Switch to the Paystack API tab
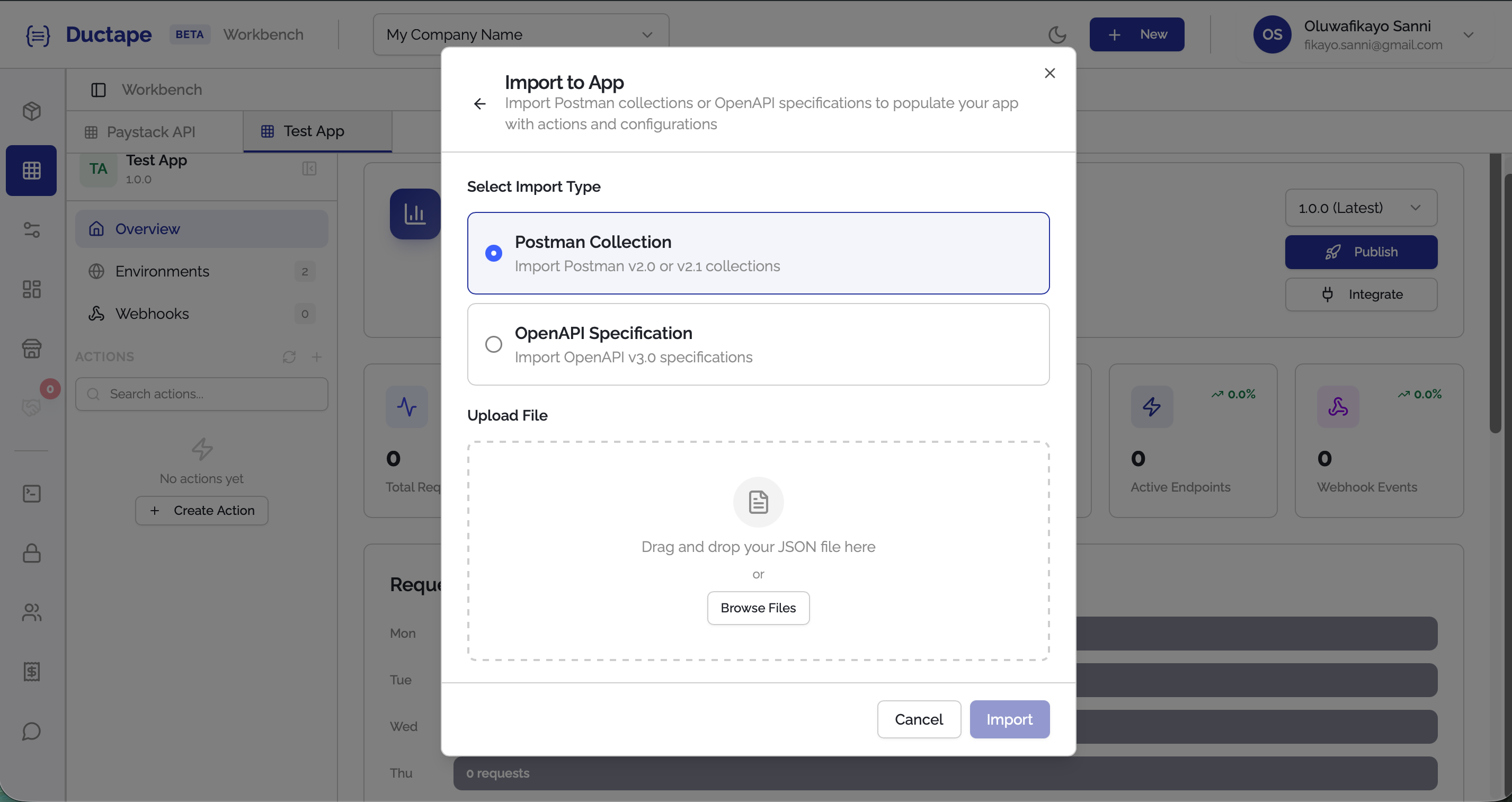Viewport: 1512px width, 802px height. point(151,131)
